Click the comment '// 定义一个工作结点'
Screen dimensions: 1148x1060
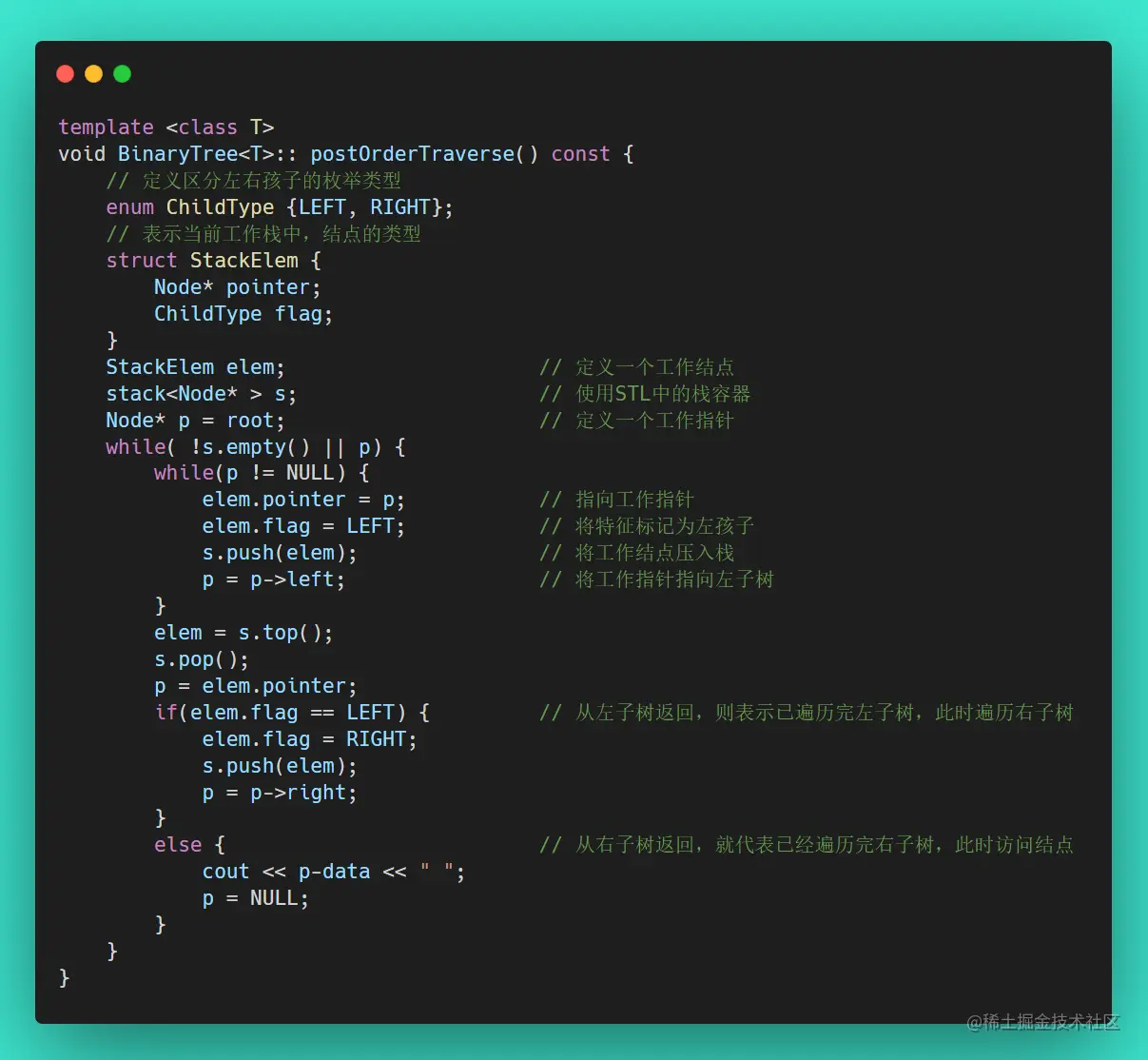[636, 367]
